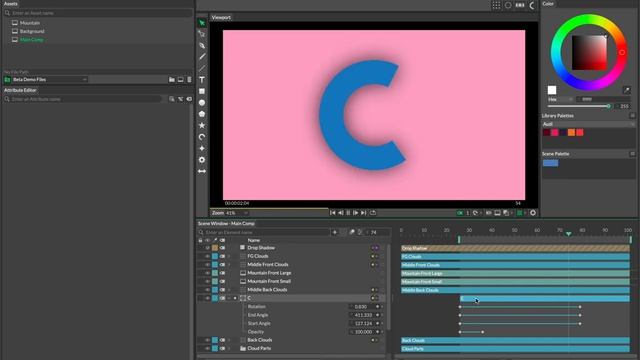
Task: Select the Pen tool
Action: (x=202, y=45)
